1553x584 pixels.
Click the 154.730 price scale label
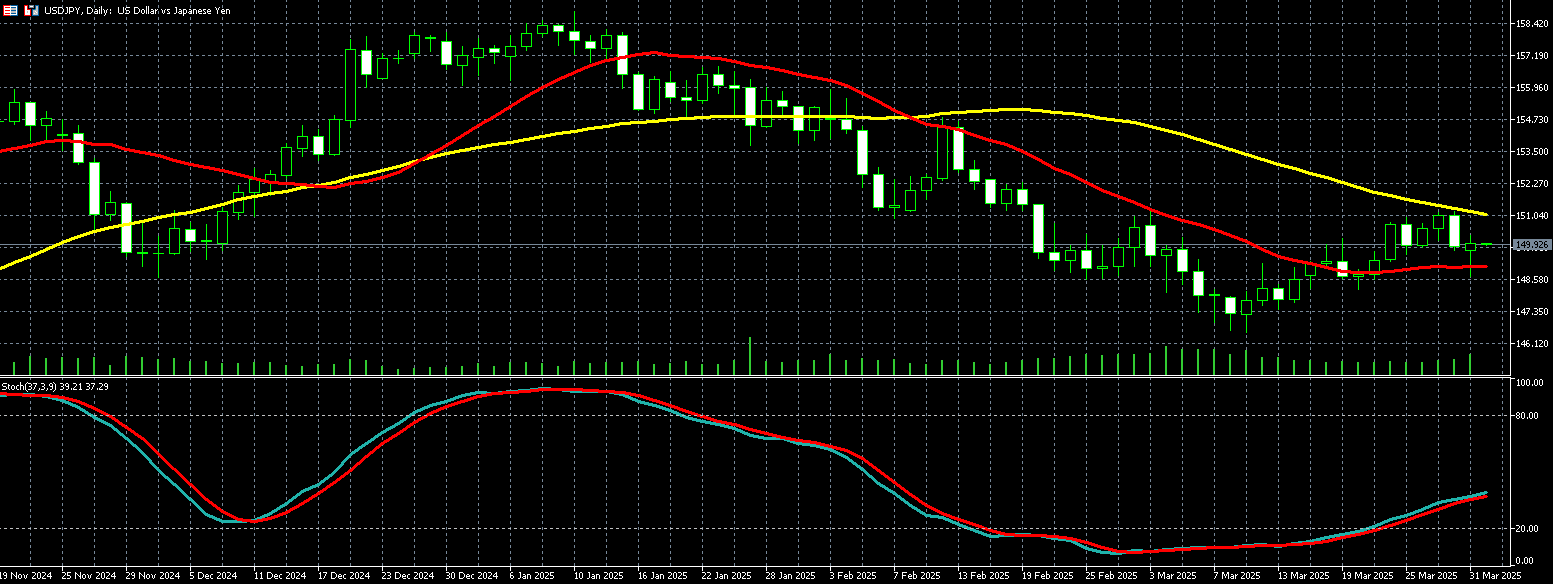[1532, 119]
